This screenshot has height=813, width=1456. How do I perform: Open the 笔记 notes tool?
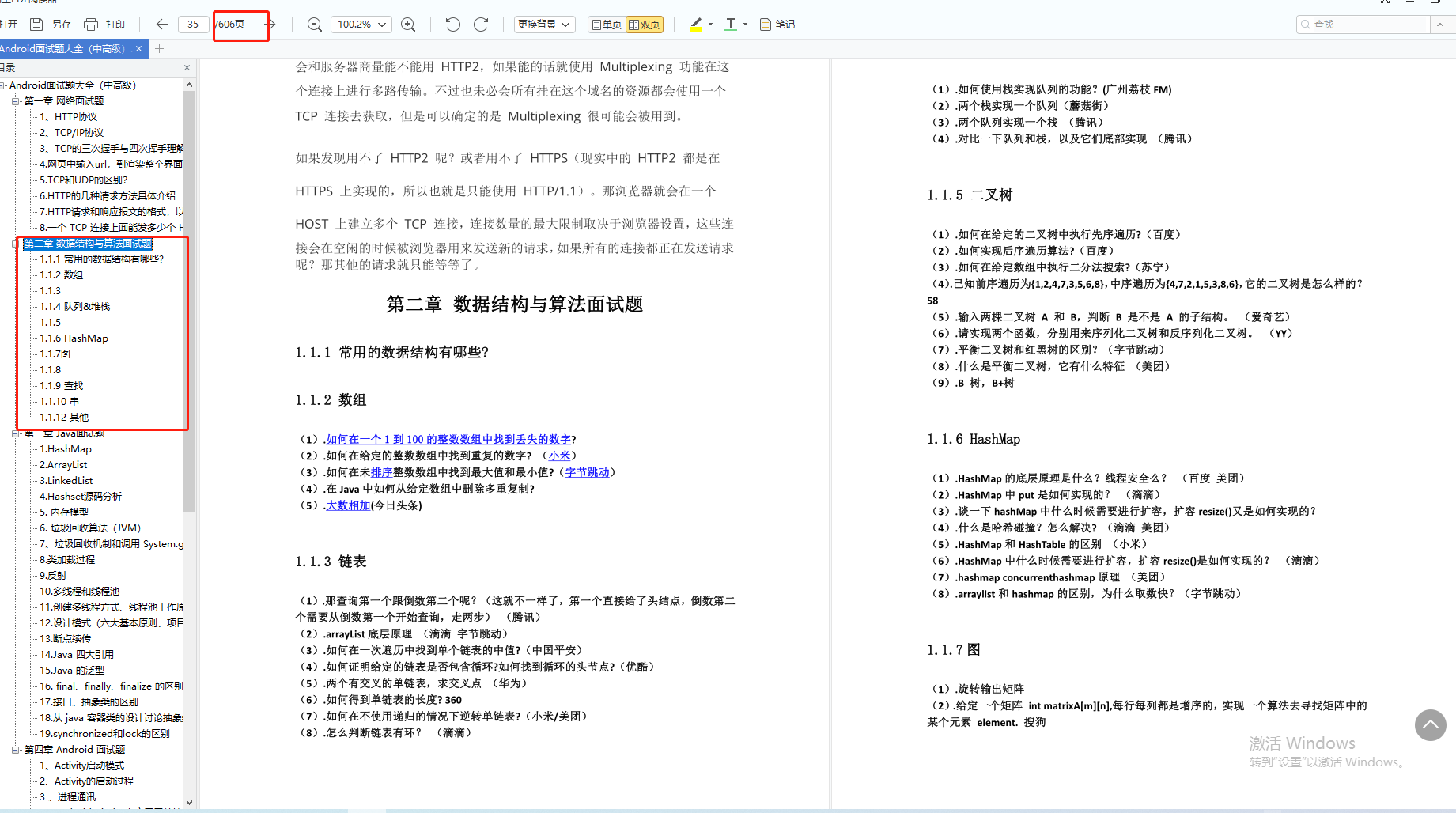point(777,25)
